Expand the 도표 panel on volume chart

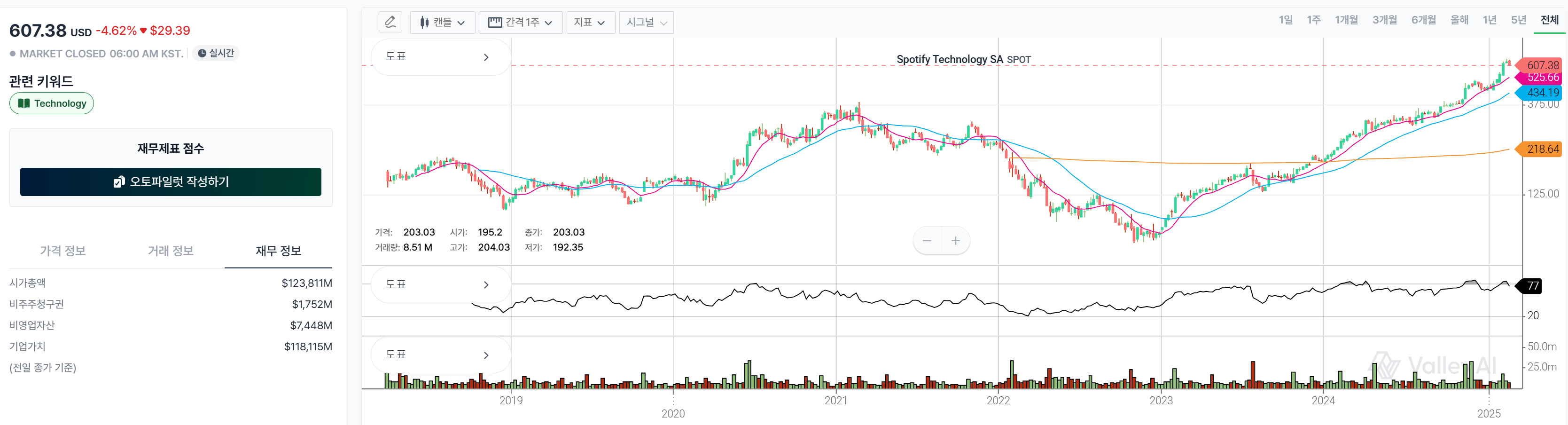click(x=440, y=355)
